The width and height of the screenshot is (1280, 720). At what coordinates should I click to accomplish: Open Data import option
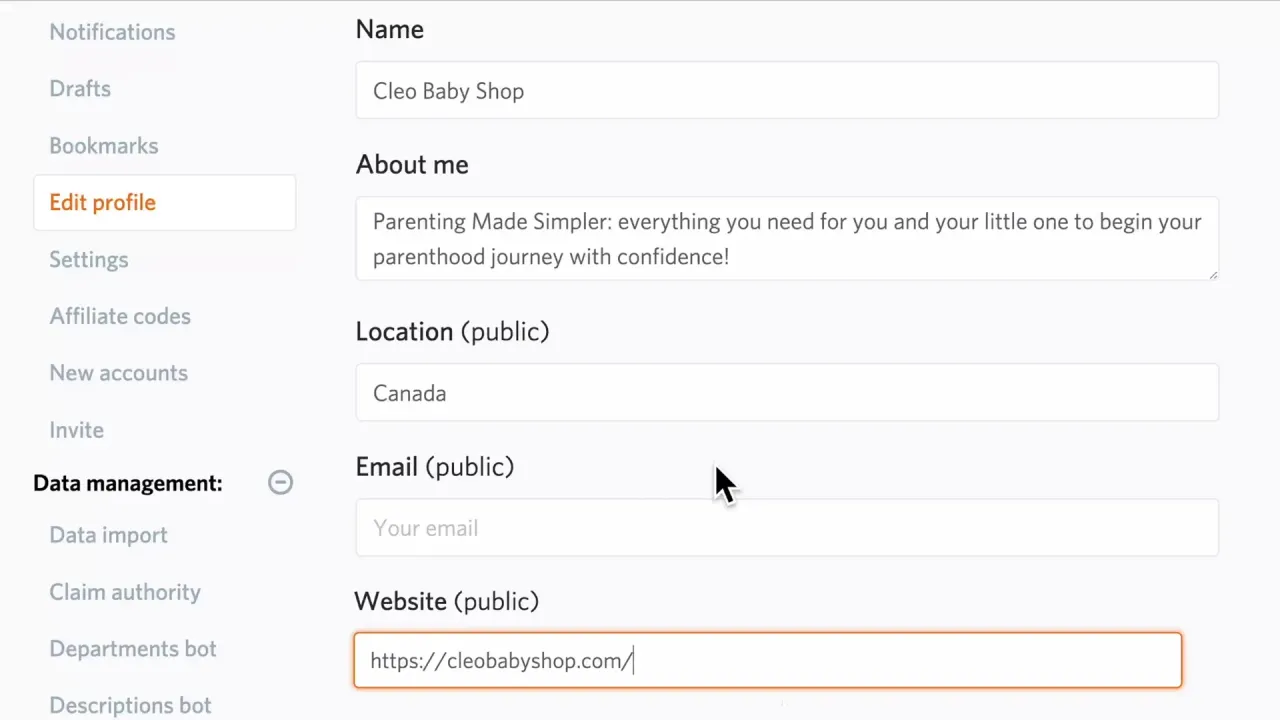tap(108, 535)
